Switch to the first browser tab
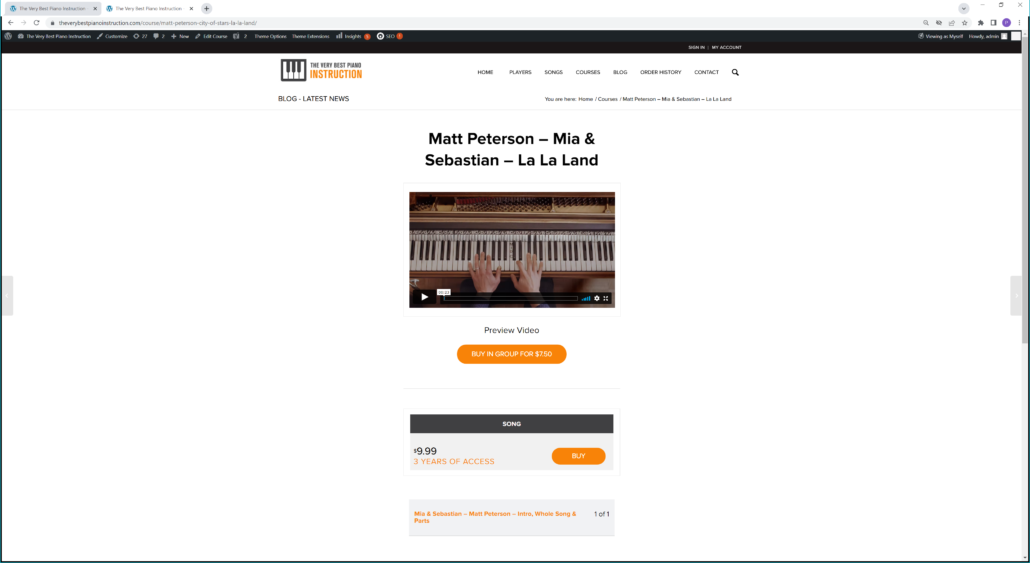The height and width of the screenshot is (563, 1030). point(53,9)
